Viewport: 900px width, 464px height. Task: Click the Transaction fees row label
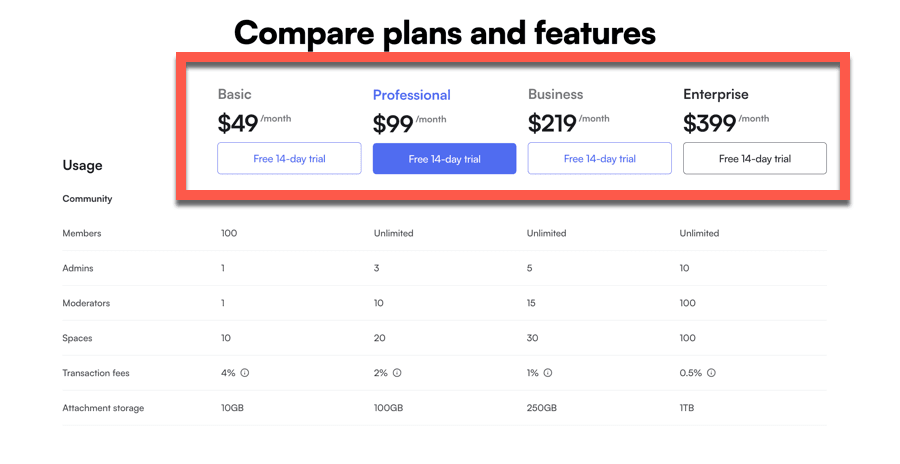click(x=96, y=373)
